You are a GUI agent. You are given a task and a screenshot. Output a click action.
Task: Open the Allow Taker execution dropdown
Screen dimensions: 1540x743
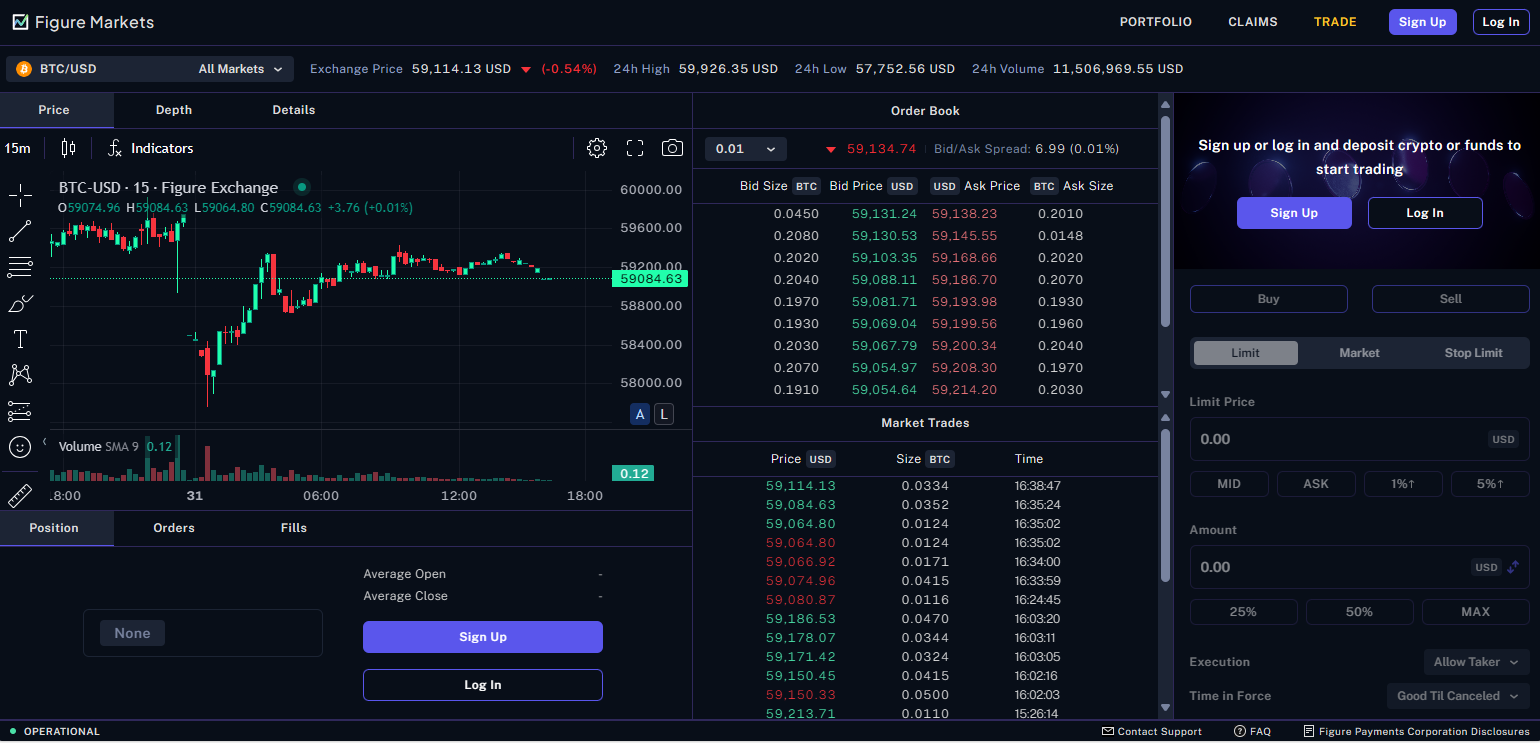coord(1476,662)
